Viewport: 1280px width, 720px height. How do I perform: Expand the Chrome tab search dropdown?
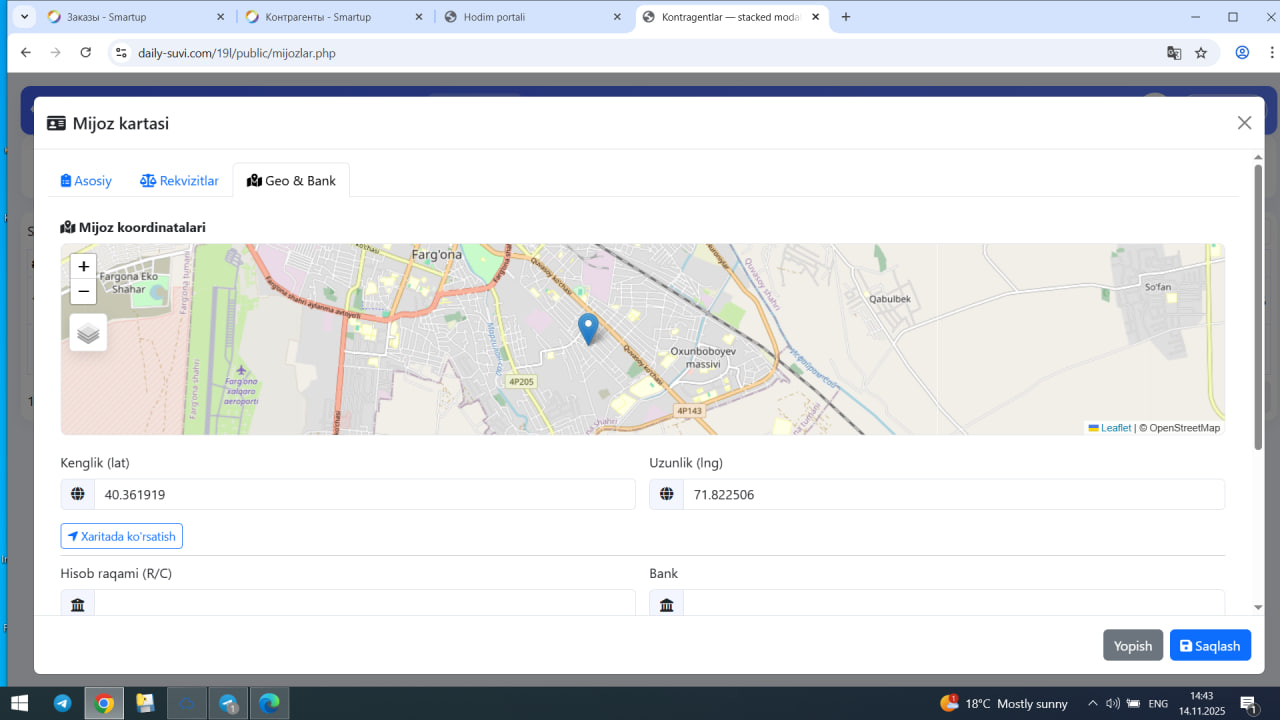(x=25, y=17)
